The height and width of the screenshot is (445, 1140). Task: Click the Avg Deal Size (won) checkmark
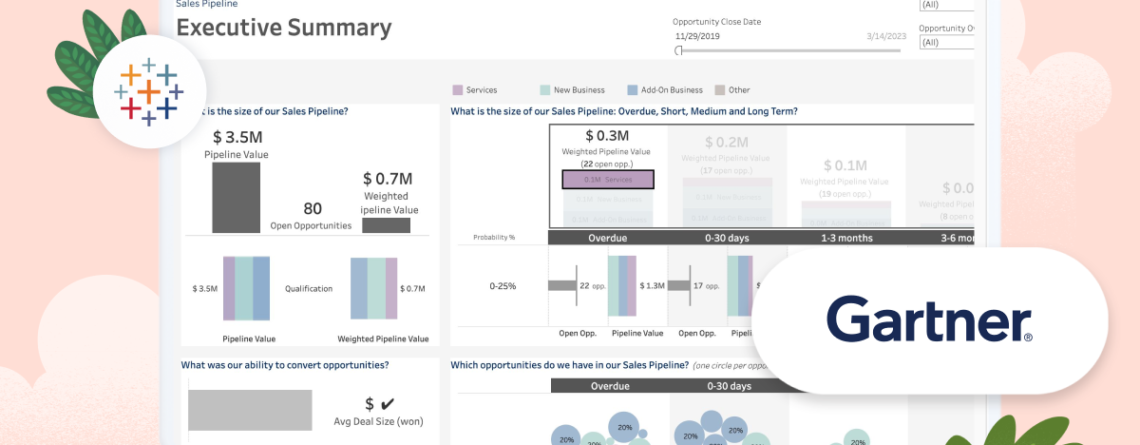388,404
